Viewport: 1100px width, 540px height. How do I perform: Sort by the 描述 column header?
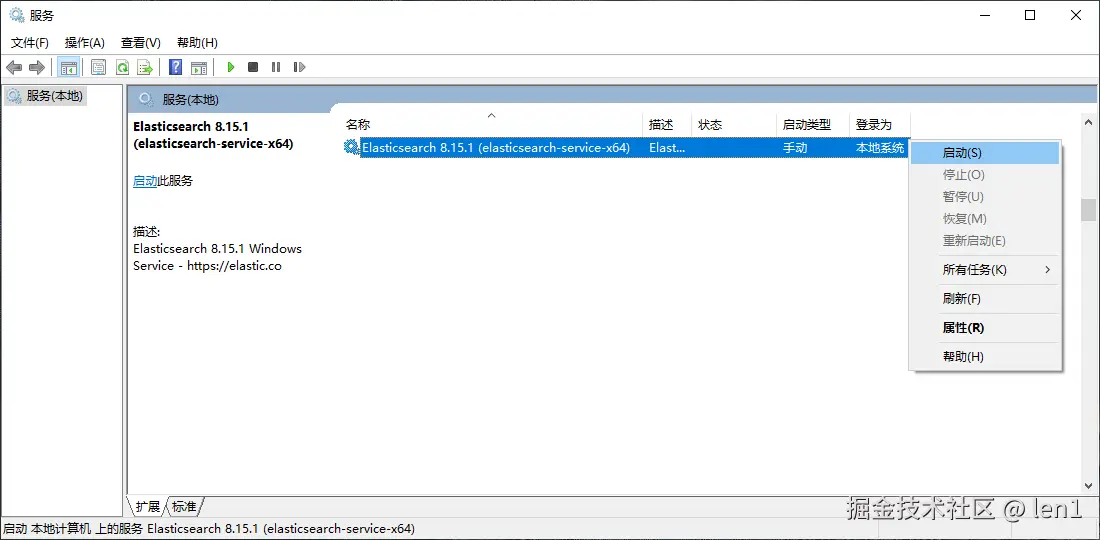[x=667, y=125]
